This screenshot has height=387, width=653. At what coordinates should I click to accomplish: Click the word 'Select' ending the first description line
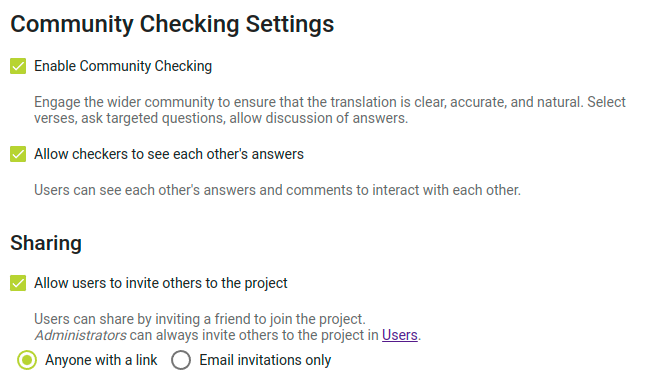pyautogui.click(x=606, y=102)
